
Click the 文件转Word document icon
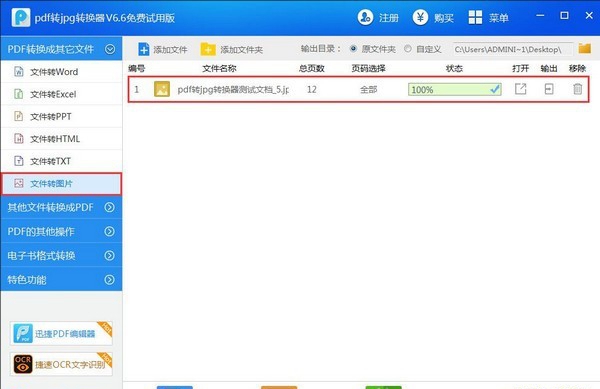click(18, 72)
